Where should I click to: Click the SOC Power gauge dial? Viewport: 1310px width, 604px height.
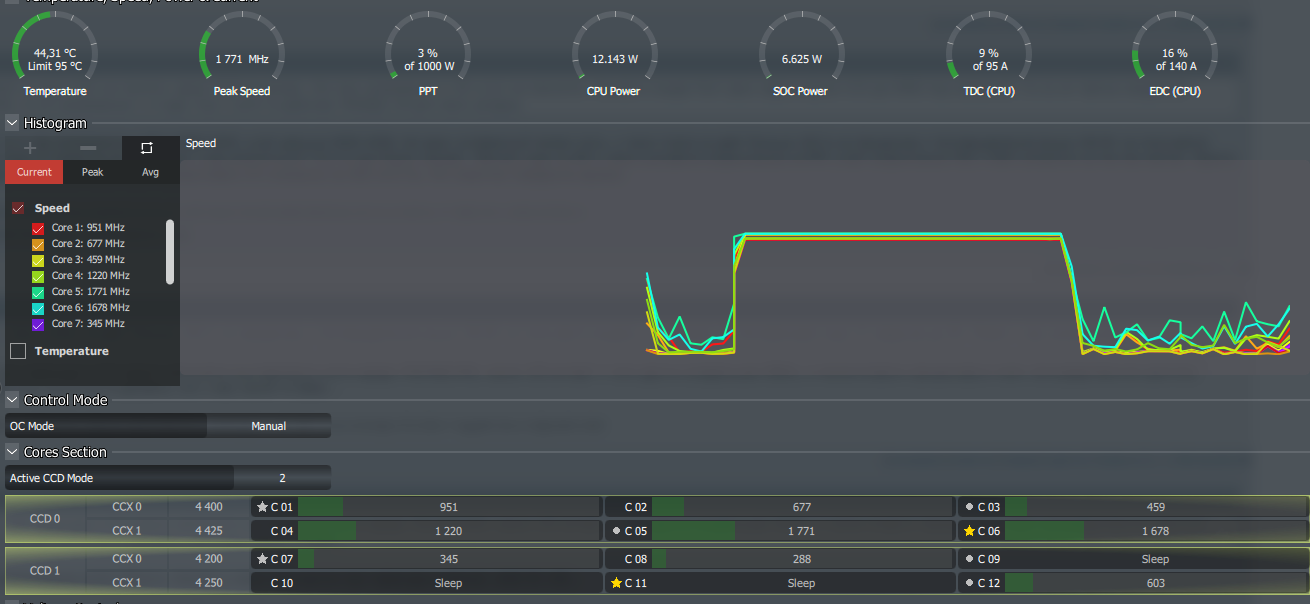coord(802,52)
